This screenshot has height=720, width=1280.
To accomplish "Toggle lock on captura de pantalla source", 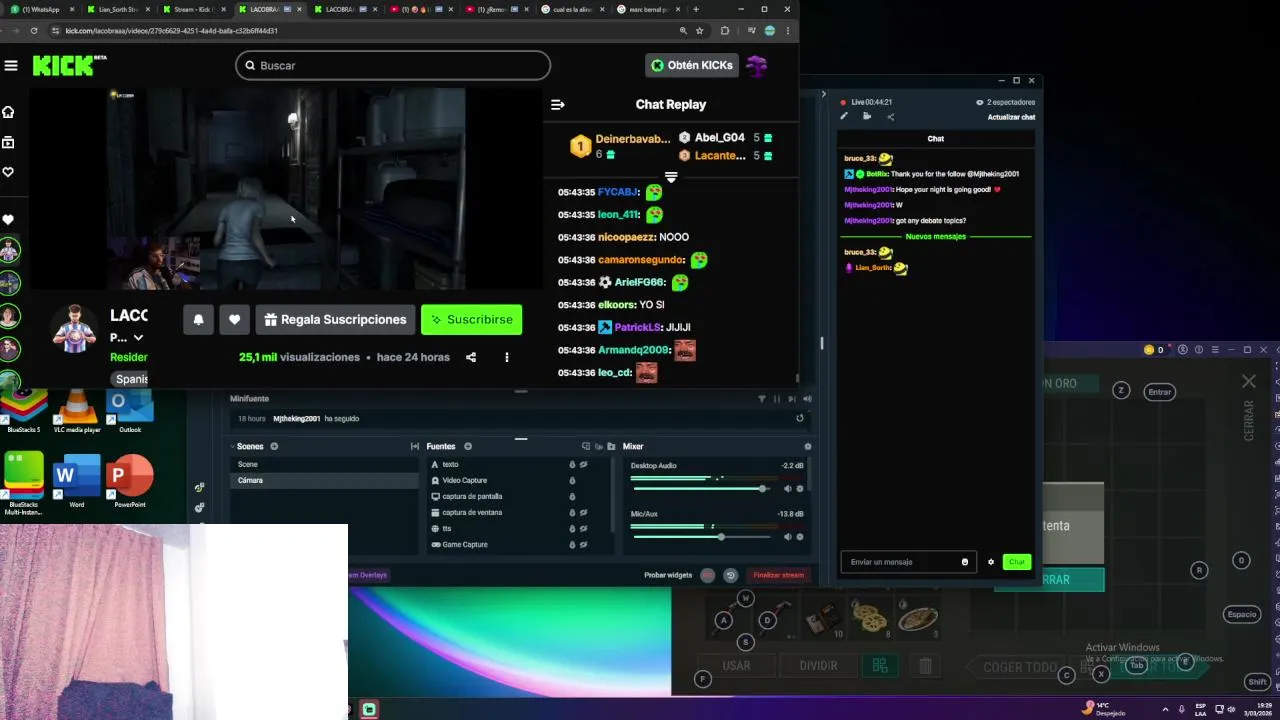I will click(572, 496).
